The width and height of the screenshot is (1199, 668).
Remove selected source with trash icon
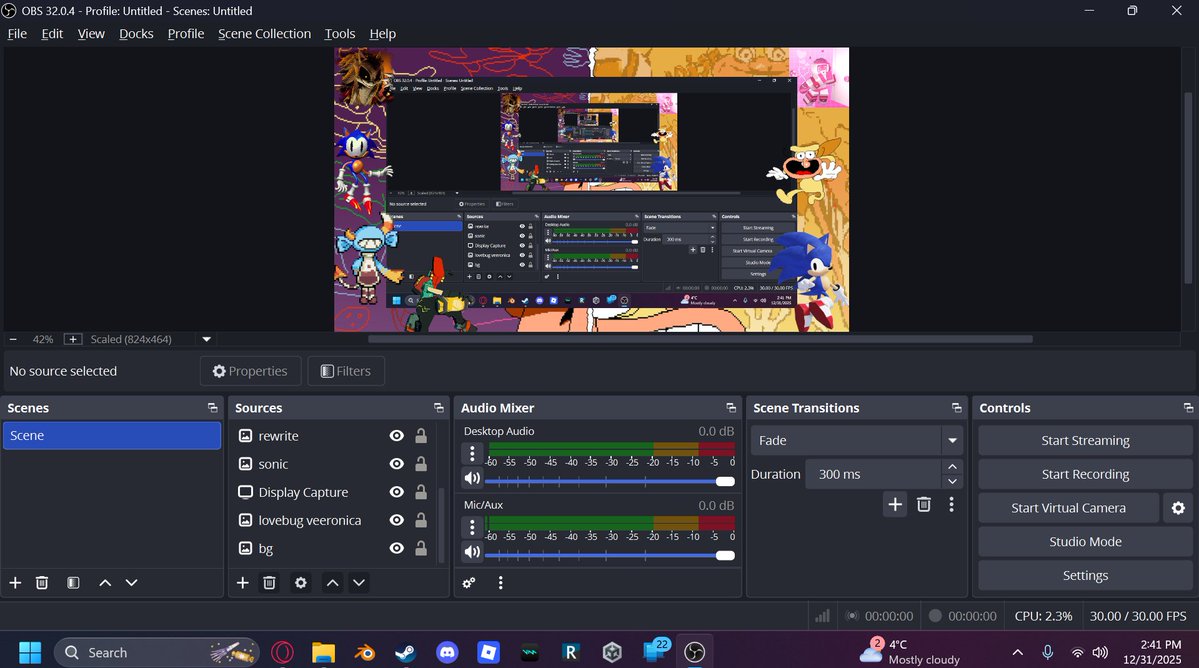(269, 582)
